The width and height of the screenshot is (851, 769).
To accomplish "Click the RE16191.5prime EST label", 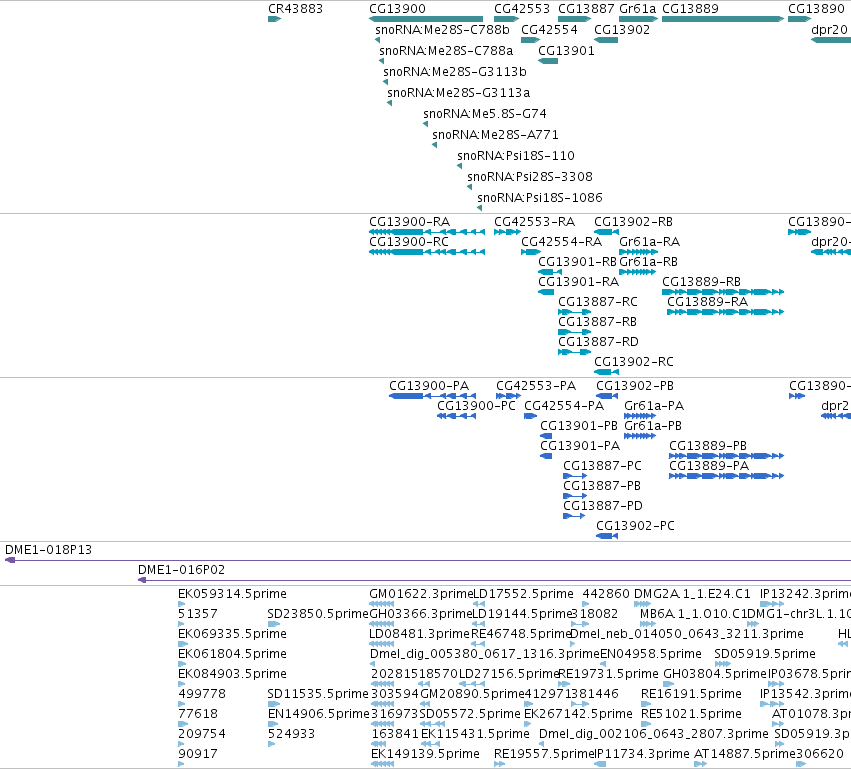I will pos(691,694).
